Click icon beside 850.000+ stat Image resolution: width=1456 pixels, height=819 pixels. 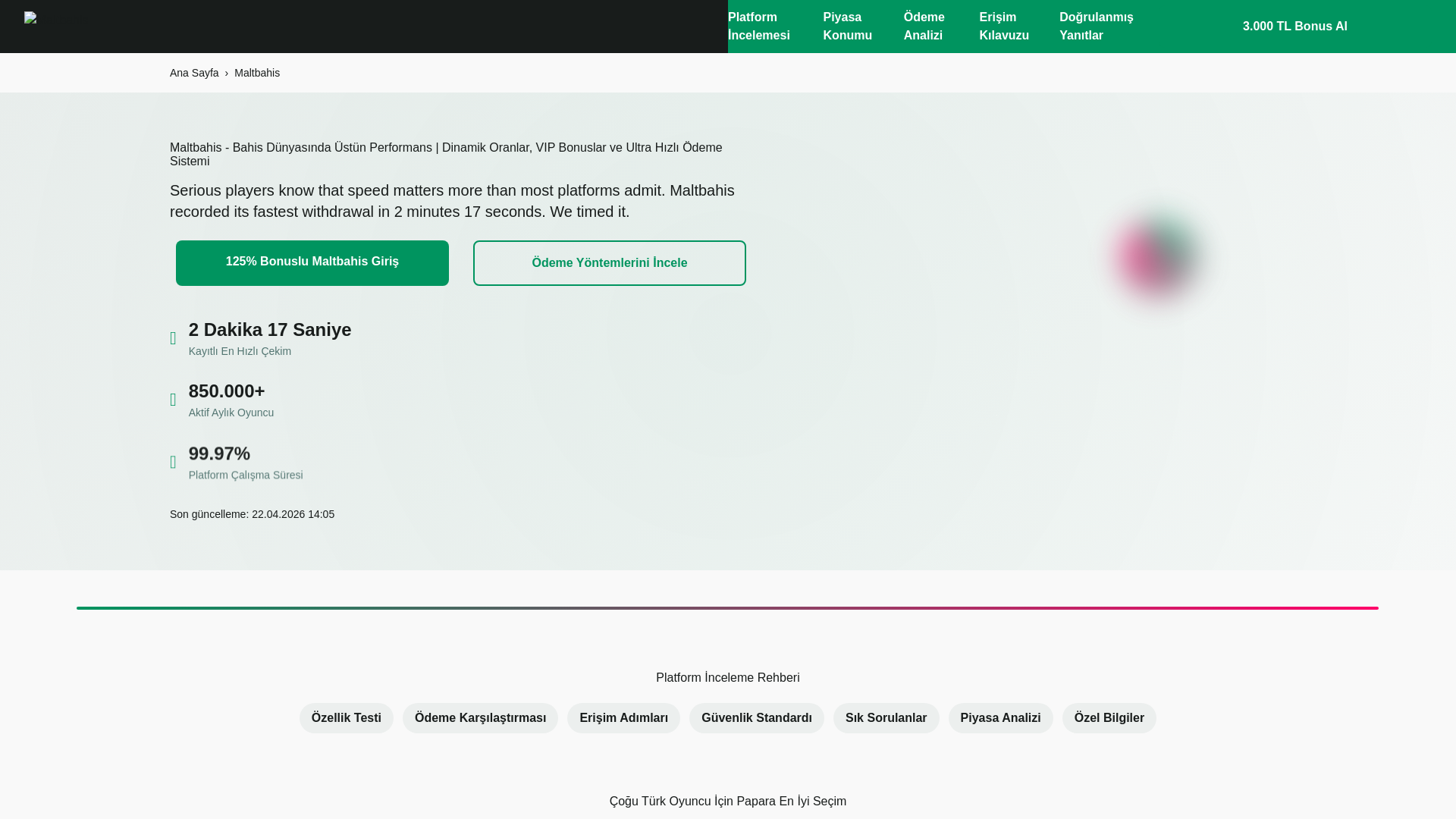(x=173, y=400)
